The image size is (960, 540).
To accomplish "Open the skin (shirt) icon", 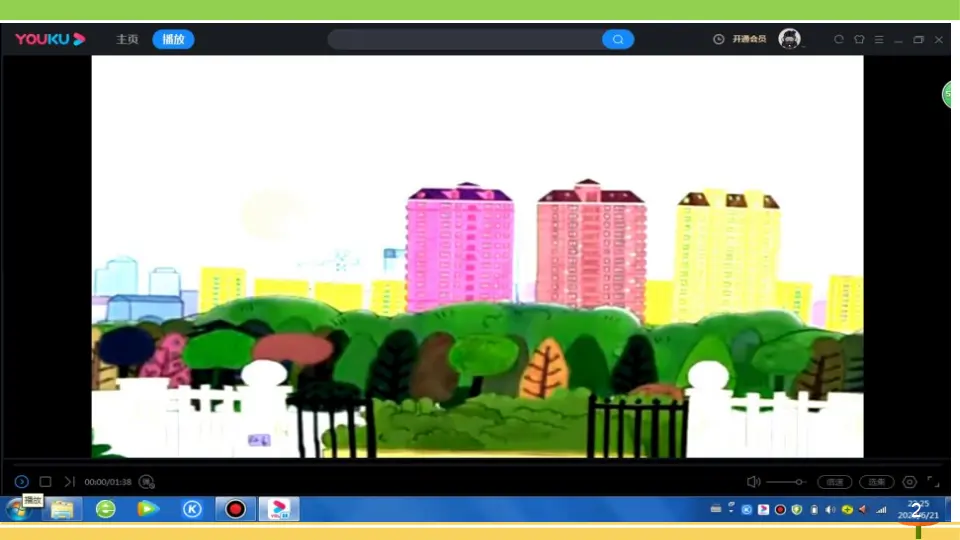I will tap(859, 39).
